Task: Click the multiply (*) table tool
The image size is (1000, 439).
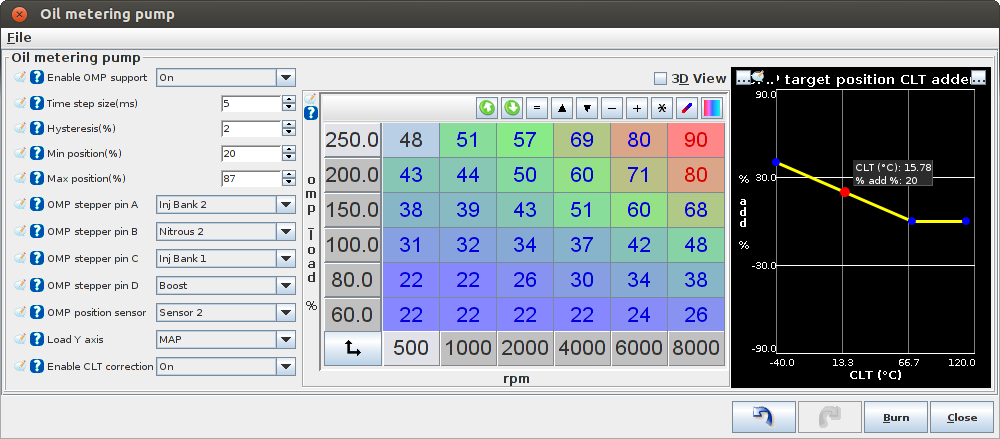Action: tap(661, 108)
